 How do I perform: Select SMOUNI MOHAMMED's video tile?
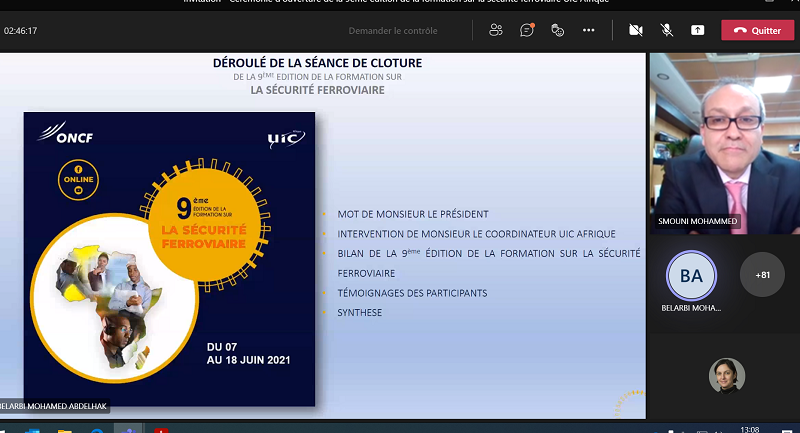point(724,143)
